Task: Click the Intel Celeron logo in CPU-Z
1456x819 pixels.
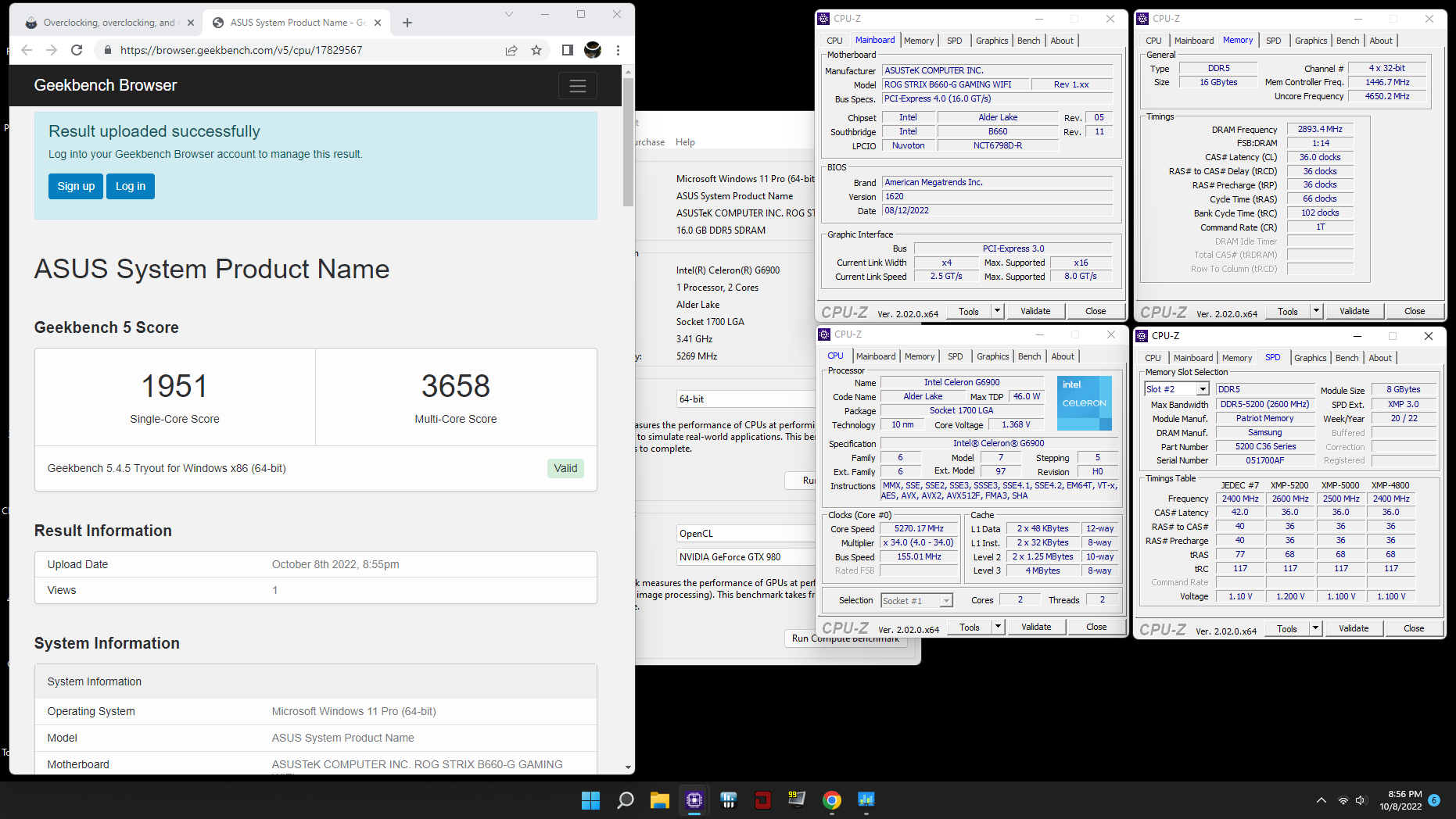Action: [1084, 403]
